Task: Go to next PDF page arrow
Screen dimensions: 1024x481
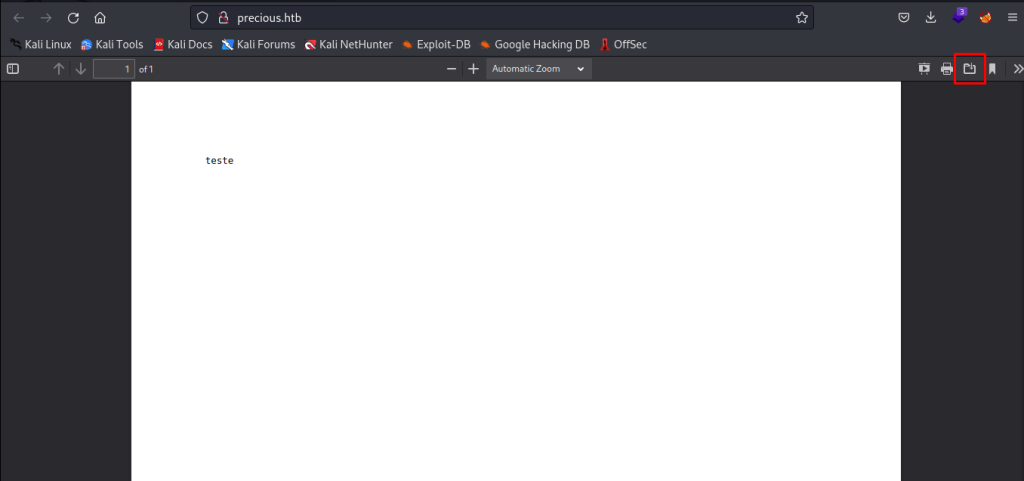Action: click(81, 69)
